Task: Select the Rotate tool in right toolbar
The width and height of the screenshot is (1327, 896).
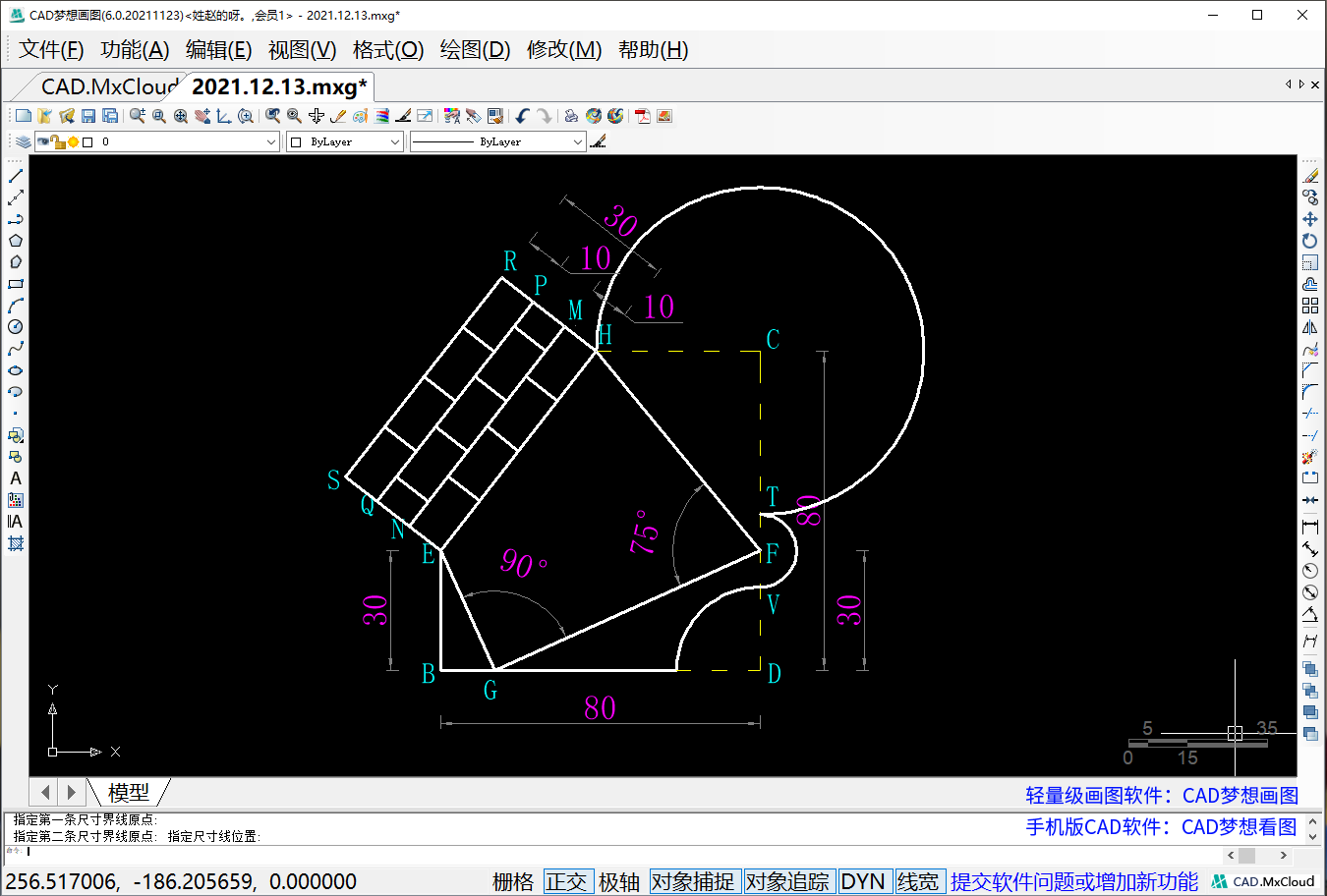Action: (x=1310, y=241)
